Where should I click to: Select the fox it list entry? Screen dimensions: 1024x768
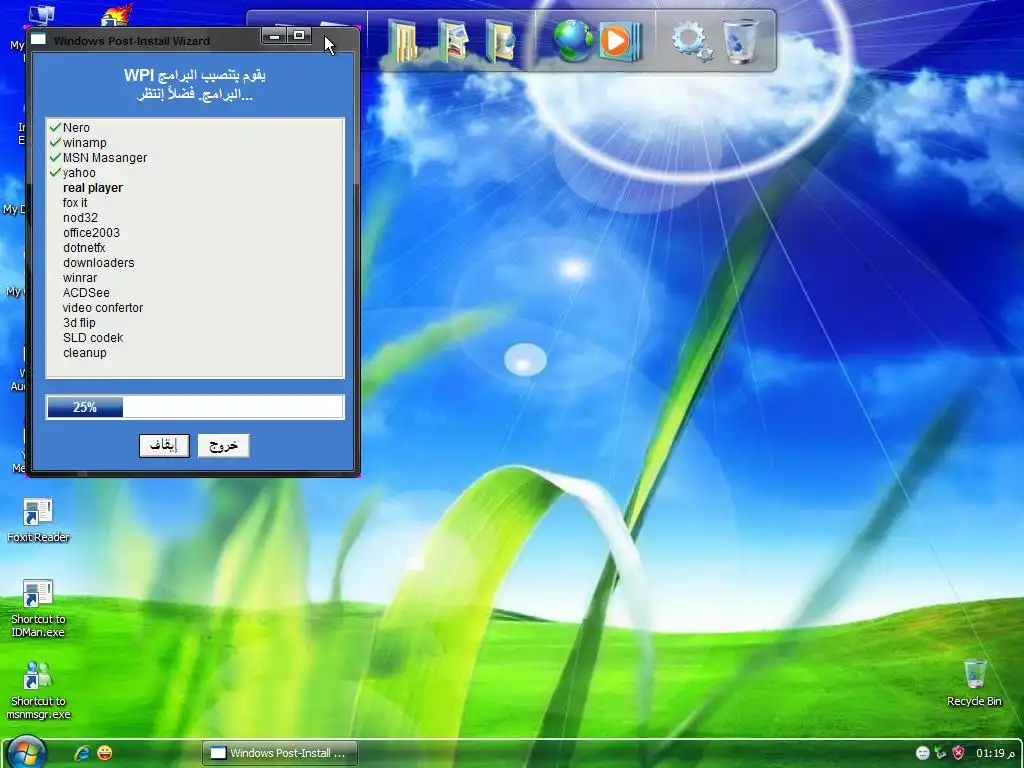point(75,203)
